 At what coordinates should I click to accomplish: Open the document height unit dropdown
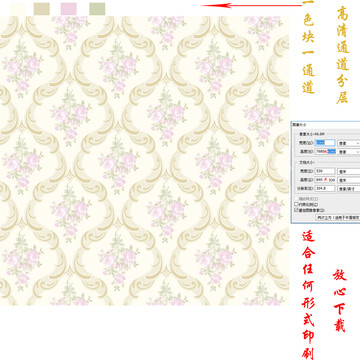349,180
